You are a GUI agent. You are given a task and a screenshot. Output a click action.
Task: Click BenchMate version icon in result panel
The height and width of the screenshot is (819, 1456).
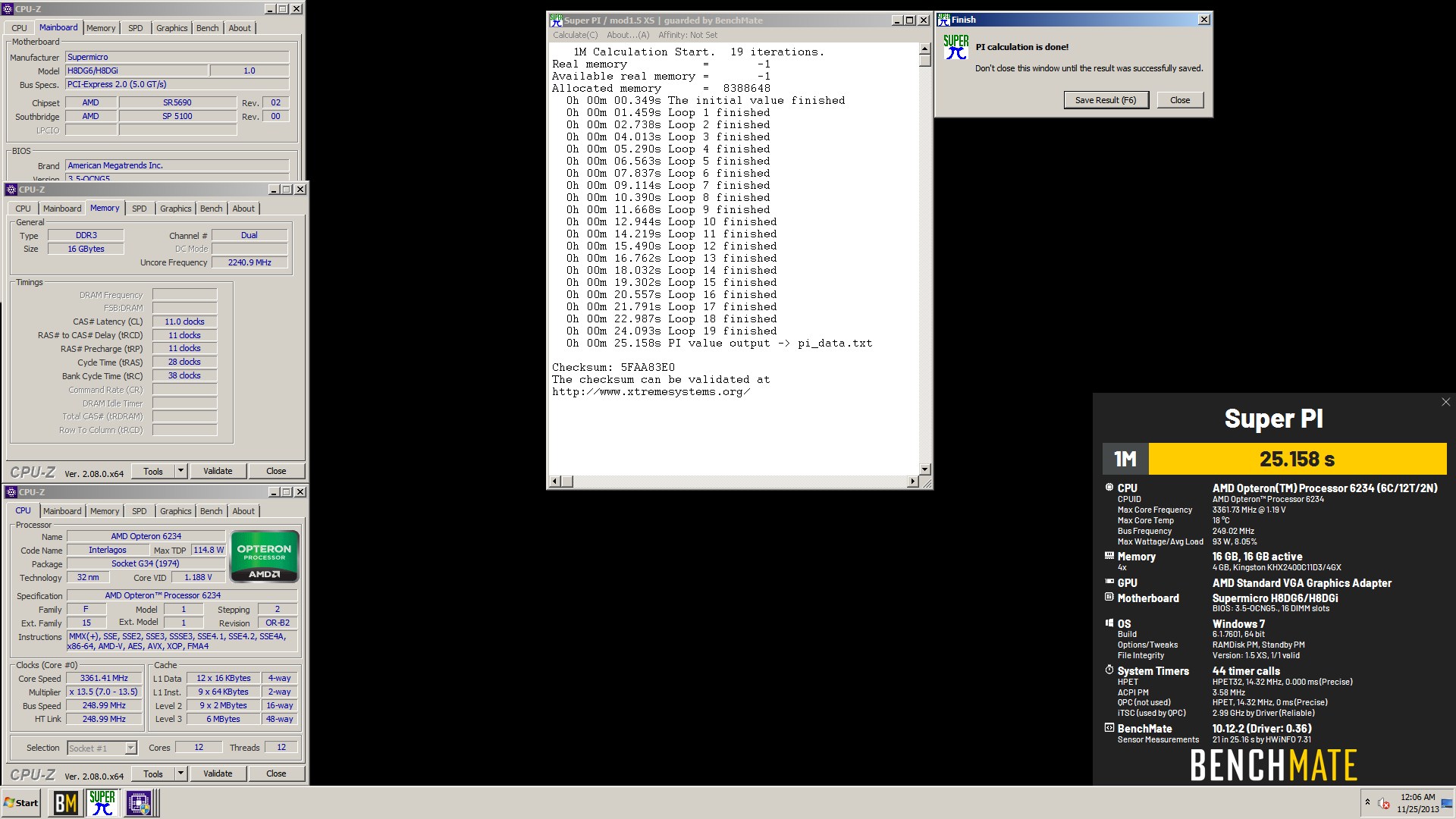1109,728
